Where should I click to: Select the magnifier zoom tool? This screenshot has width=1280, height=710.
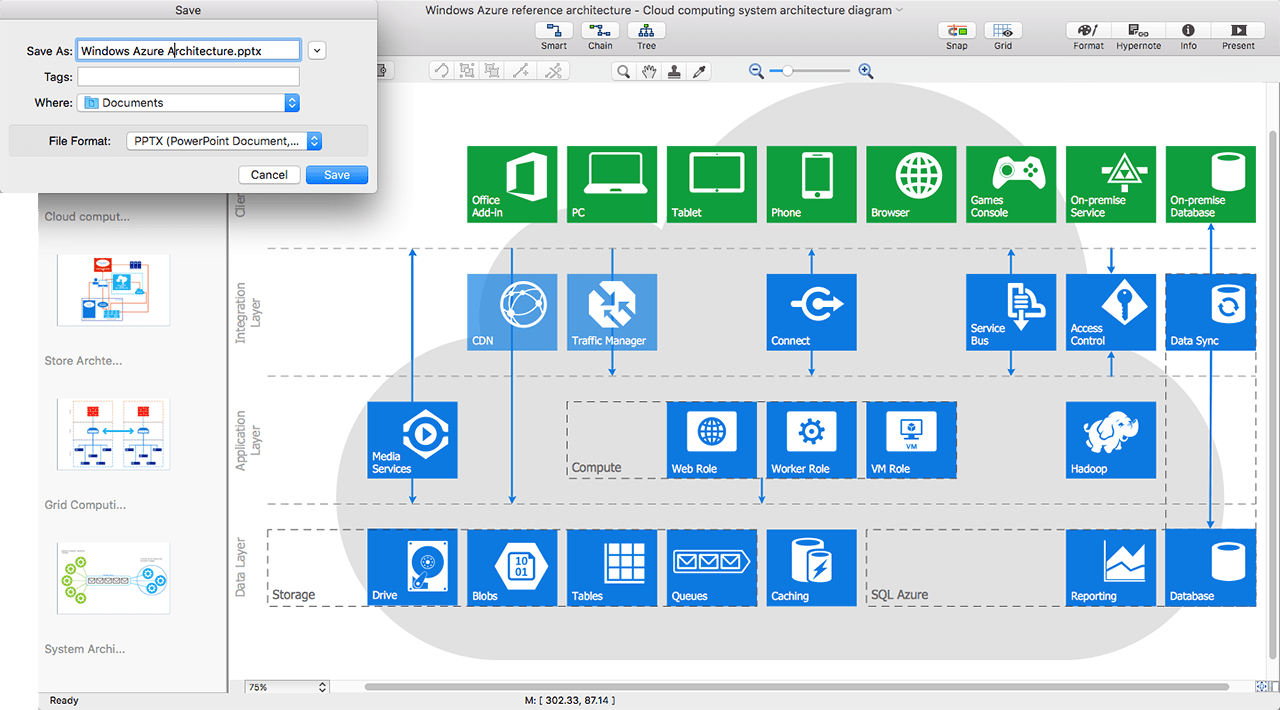624,71
